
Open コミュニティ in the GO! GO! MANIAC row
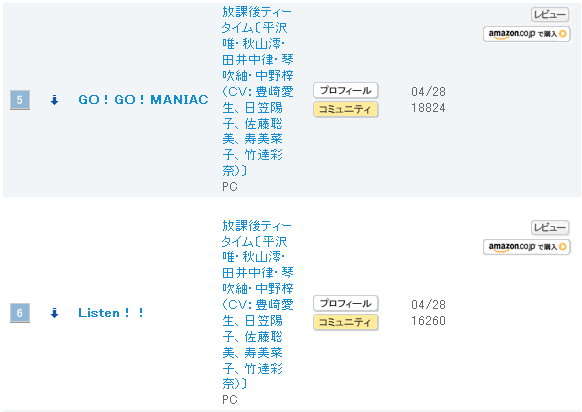pyautogui.click(x=346, y=109)
